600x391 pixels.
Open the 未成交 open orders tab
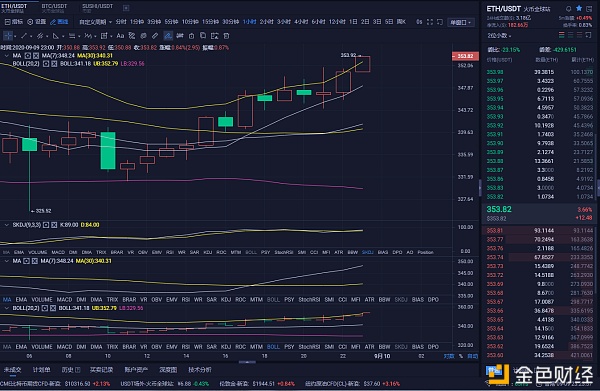click(x=13, y=370)
